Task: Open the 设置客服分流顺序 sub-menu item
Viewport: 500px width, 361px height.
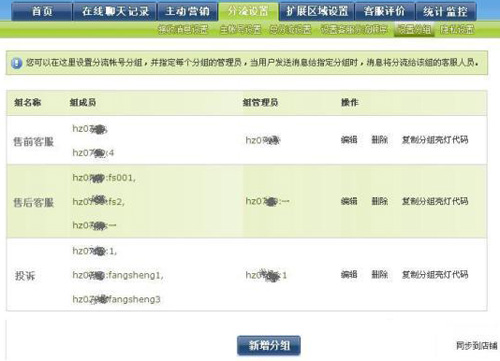Action: coord(354,30)
